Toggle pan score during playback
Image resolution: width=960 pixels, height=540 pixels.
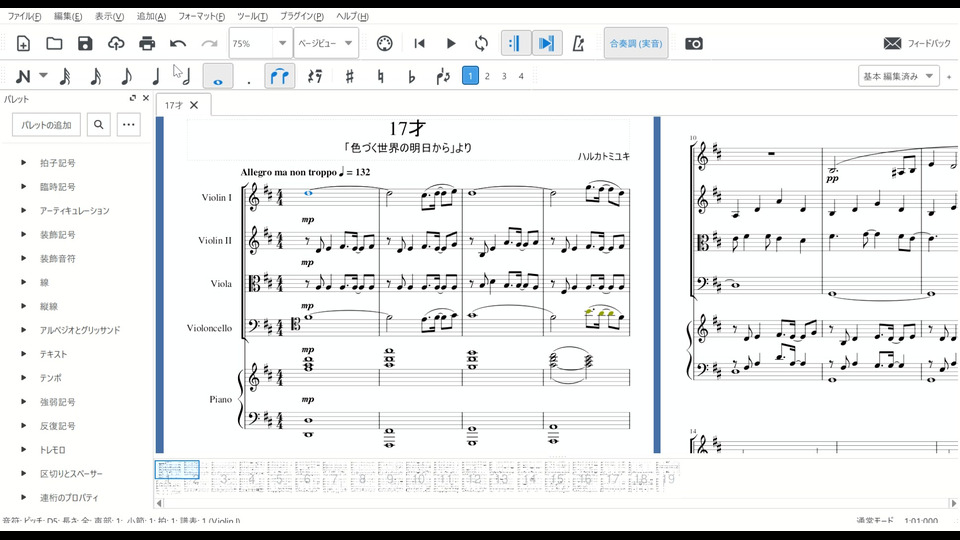547,43
